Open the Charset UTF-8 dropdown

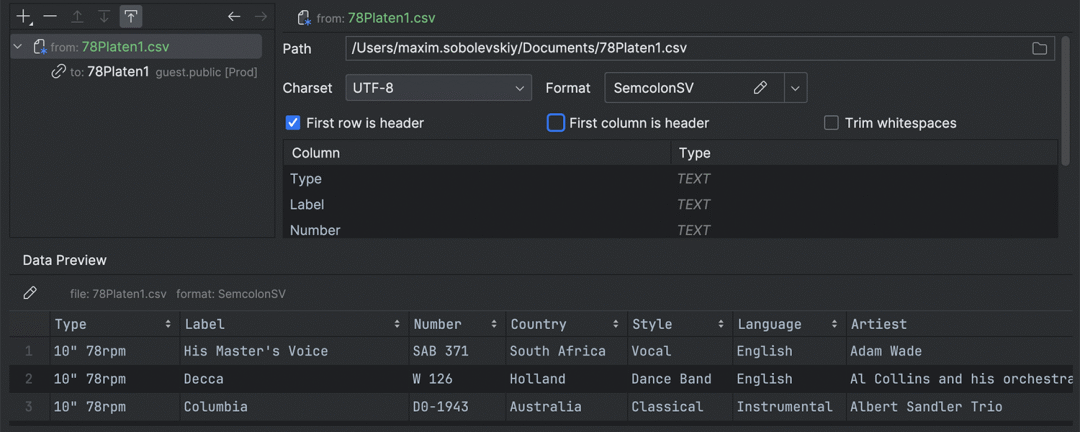click(438, 88)
